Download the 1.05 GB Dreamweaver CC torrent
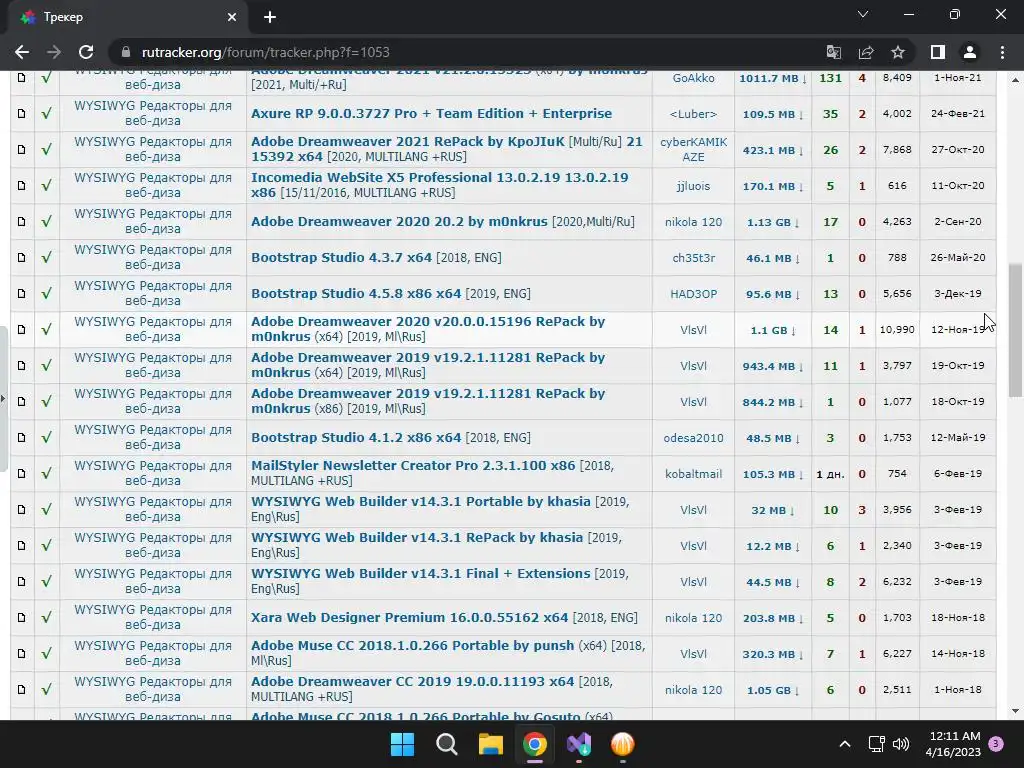 click(x=773, y=690)
